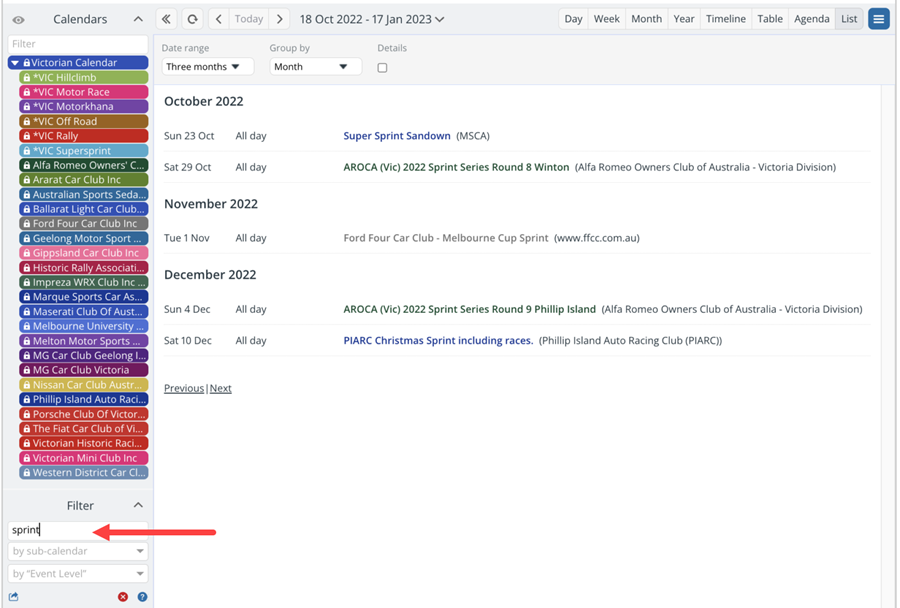The image size is (900, 608).
Task: Open filter help question mark icon
Action: [142, 597]
